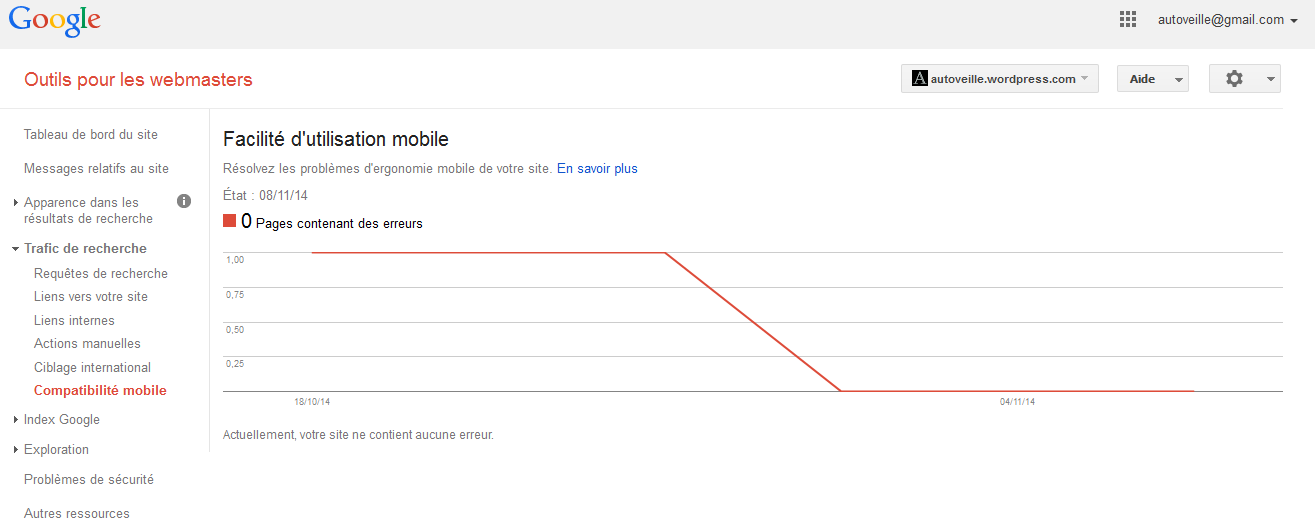
Task: Open Tableau de bord du site
Action: click(x=90, y=135)
